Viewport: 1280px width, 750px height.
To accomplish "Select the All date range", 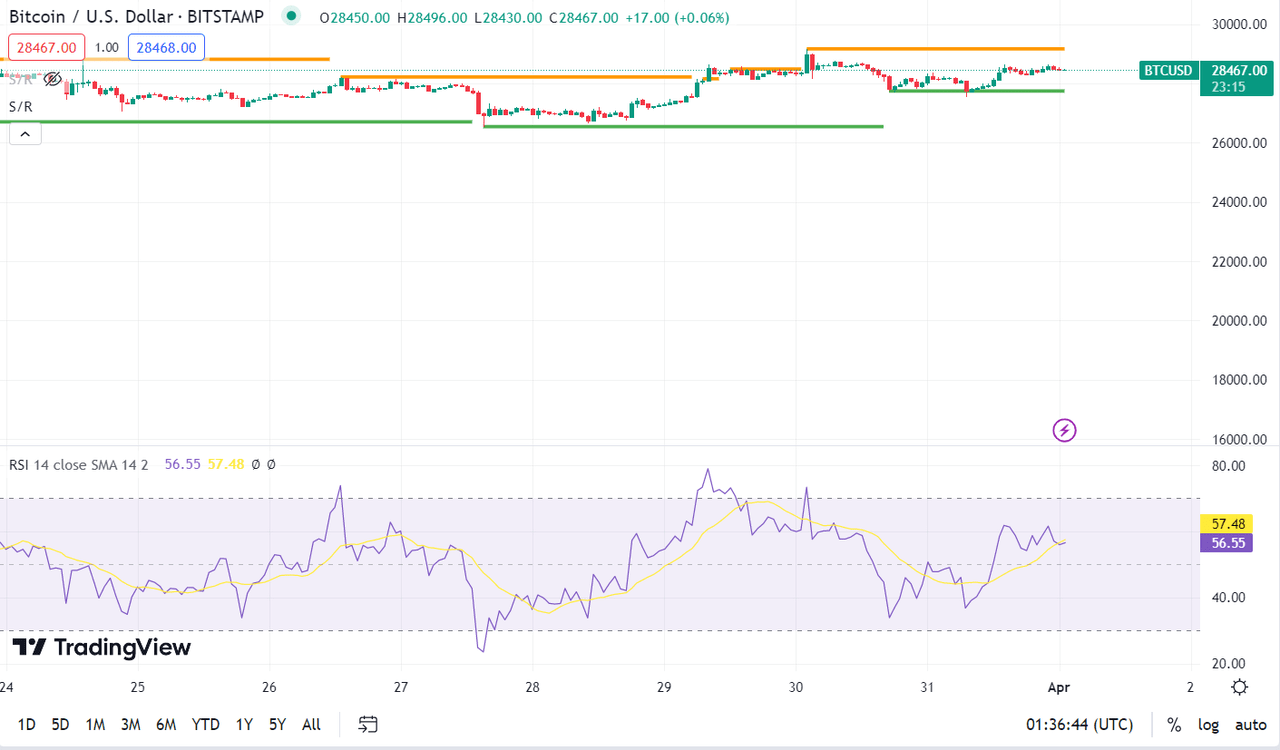I will pyautogui.click(x=311, y=724).
